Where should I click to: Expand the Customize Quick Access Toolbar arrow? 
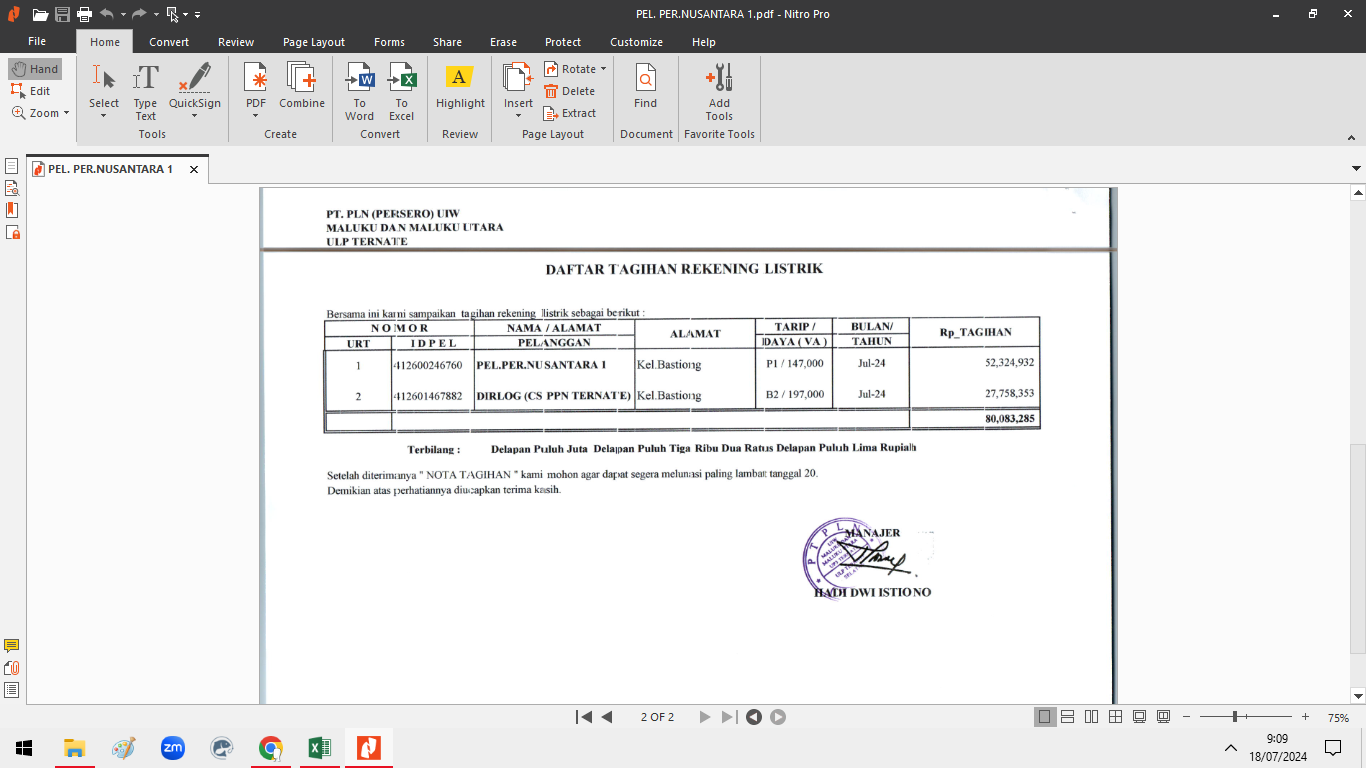pos(197,15)
